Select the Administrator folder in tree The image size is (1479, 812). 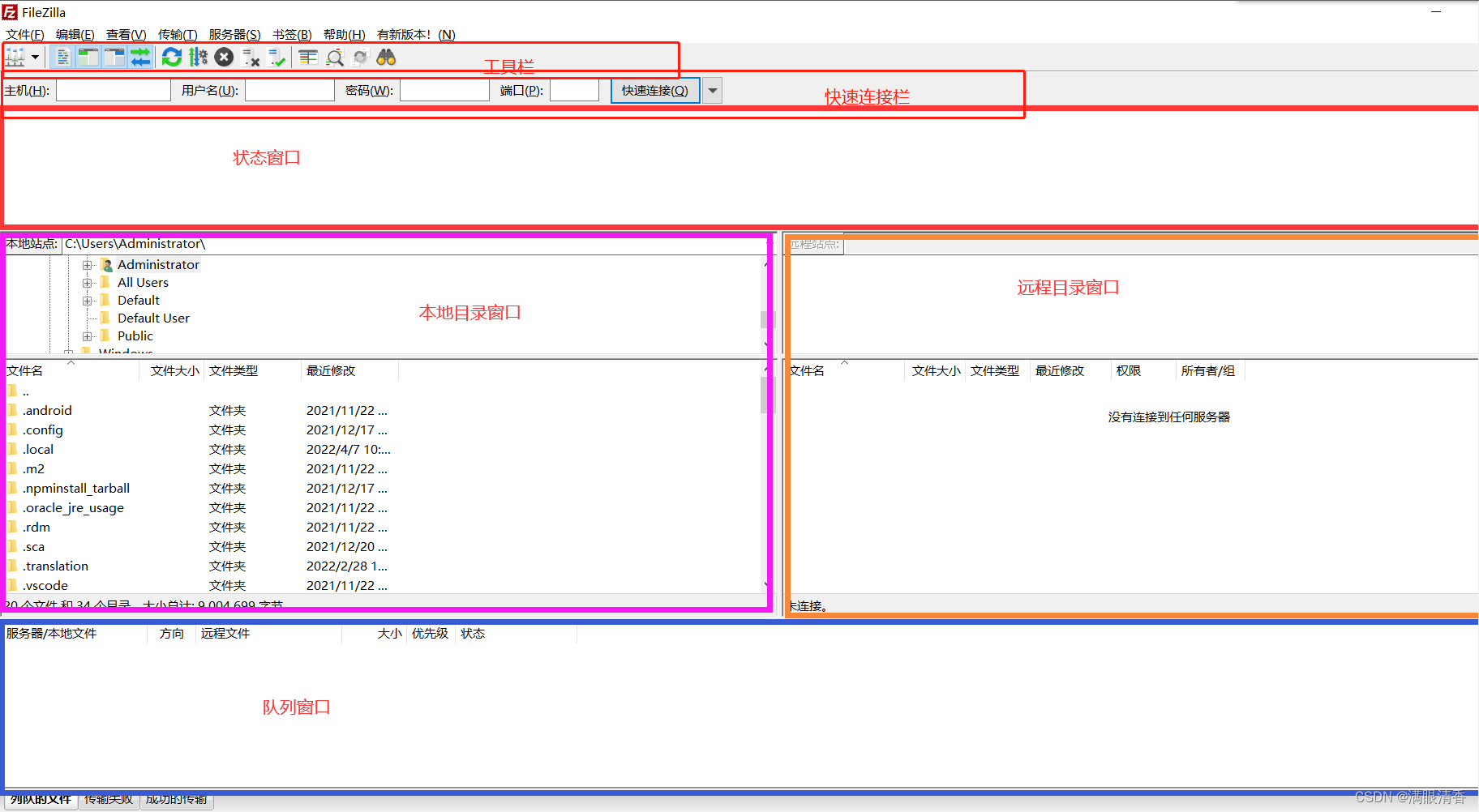click(x=158, y=265)
